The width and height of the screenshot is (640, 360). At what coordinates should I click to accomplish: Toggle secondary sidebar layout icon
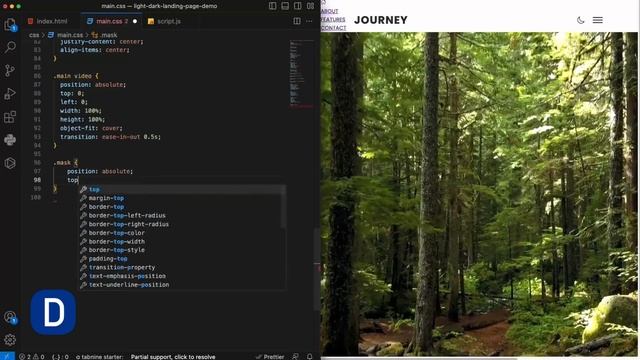[298, 6]
